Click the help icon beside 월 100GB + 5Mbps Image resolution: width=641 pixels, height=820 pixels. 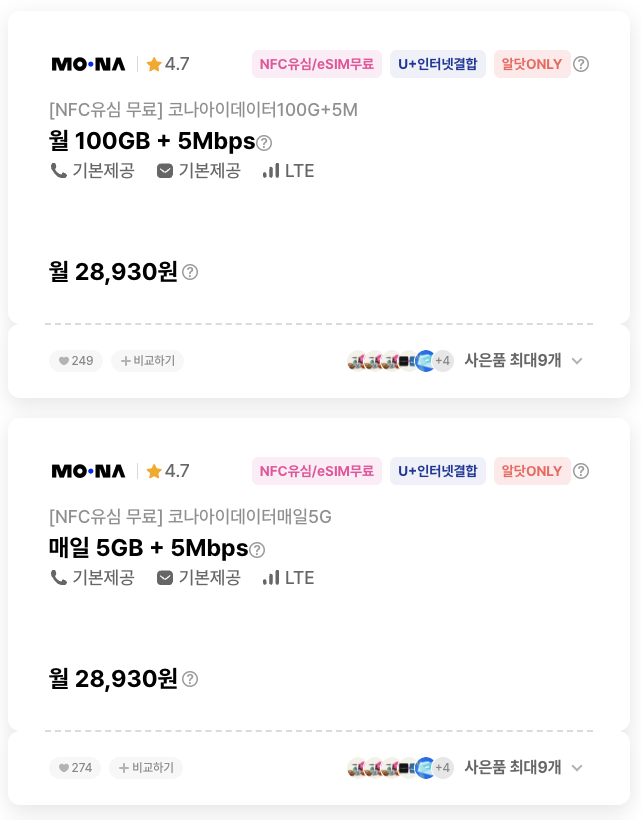click(x=264, y=143)
